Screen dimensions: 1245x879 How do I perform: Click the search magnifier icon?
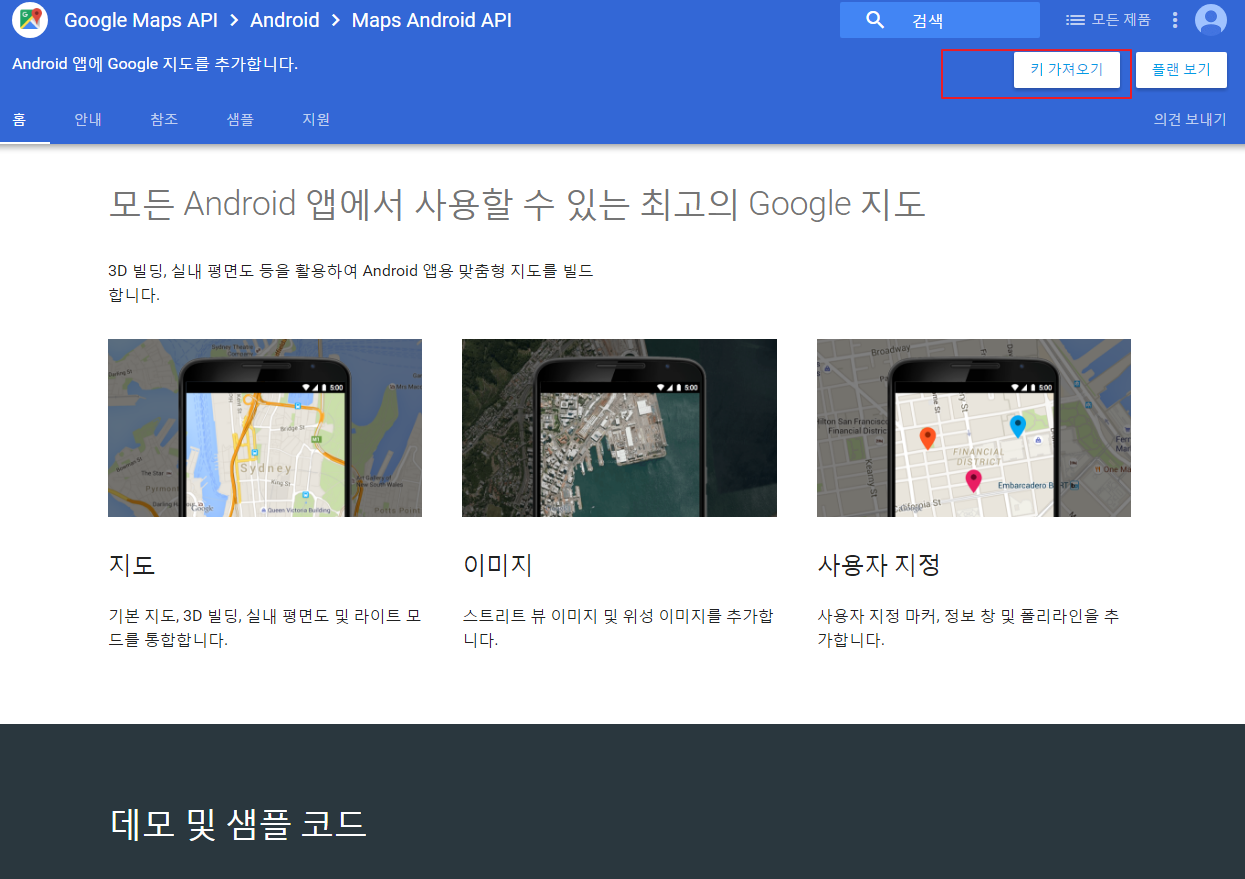[875, 20]
